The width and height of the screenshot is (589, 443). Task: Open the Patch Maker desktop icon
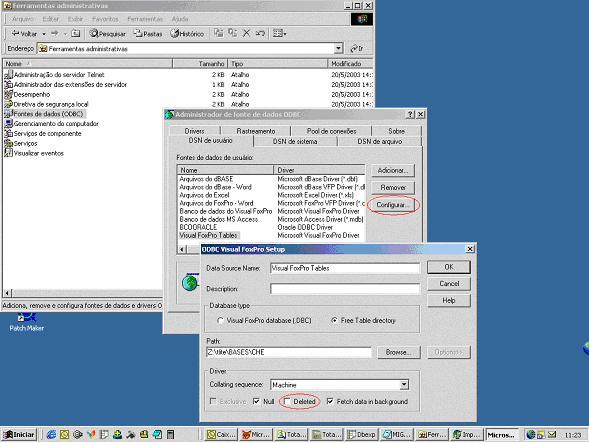26,322
